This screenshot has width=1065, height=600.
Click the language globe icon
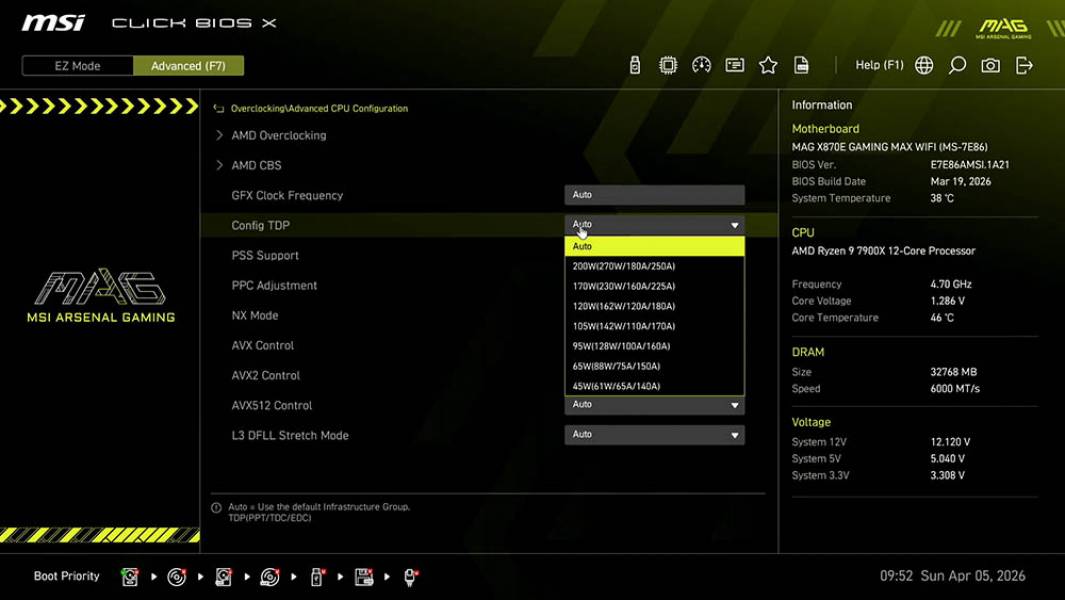click(924, 65)
